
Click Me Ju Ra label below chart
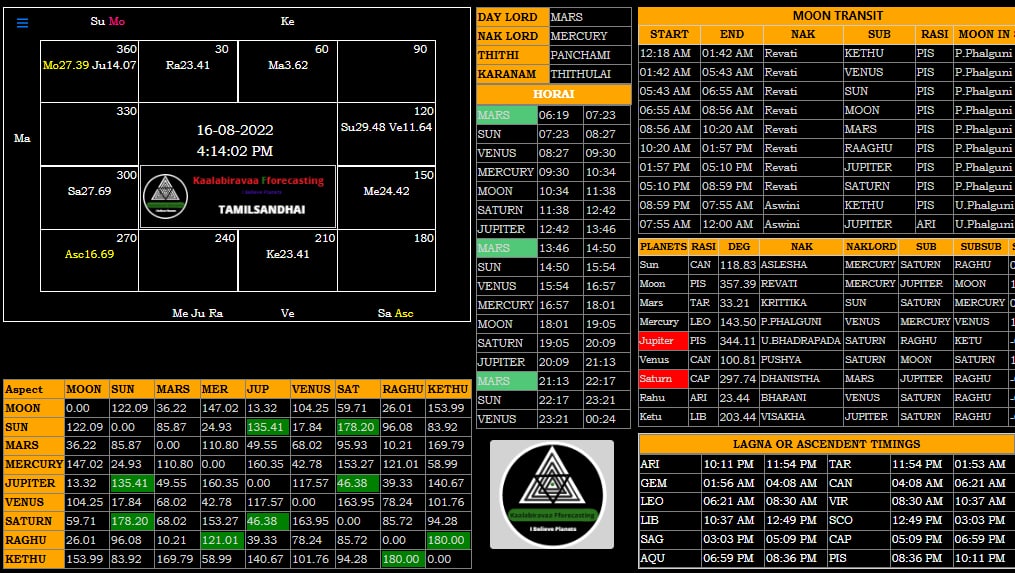[197, 313]
